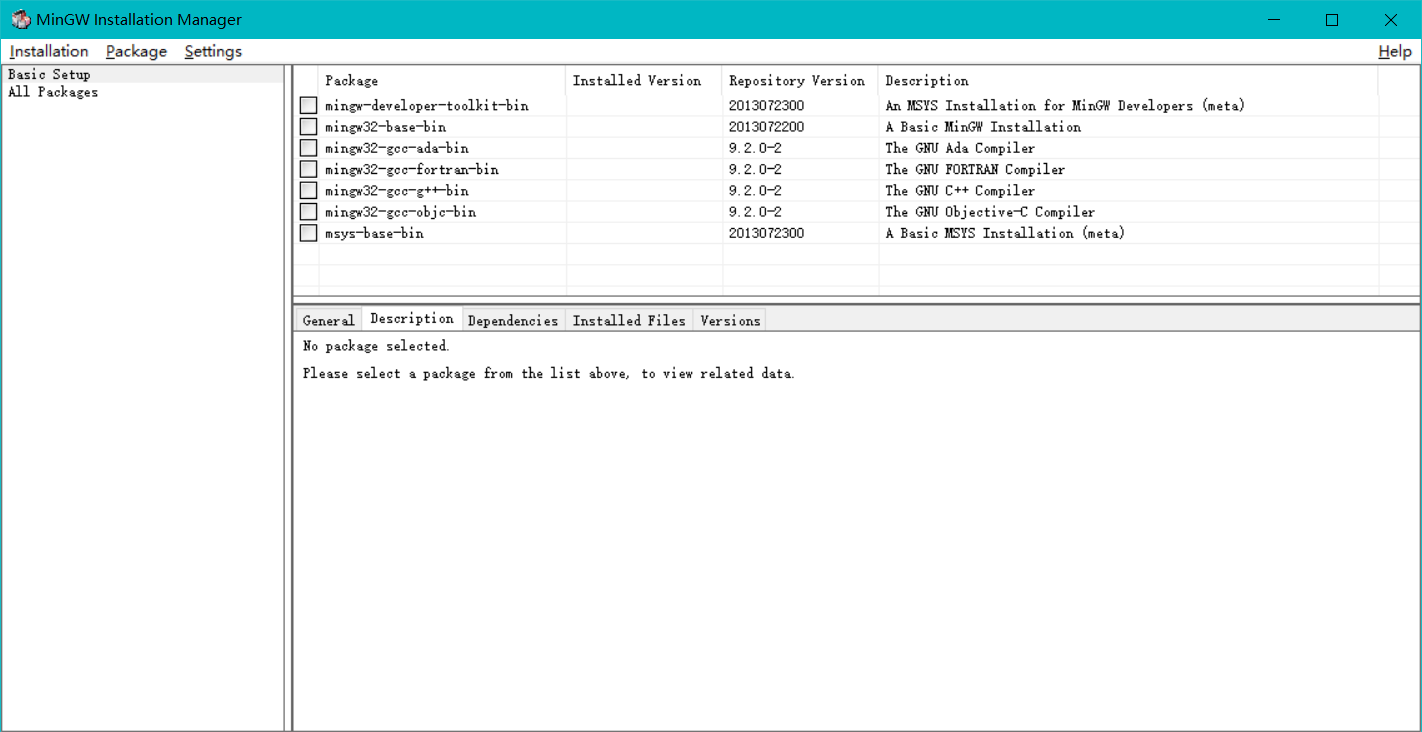Screen dimensions: 1422x732
Task: Open the Installation menu
Action: point(49,51)
